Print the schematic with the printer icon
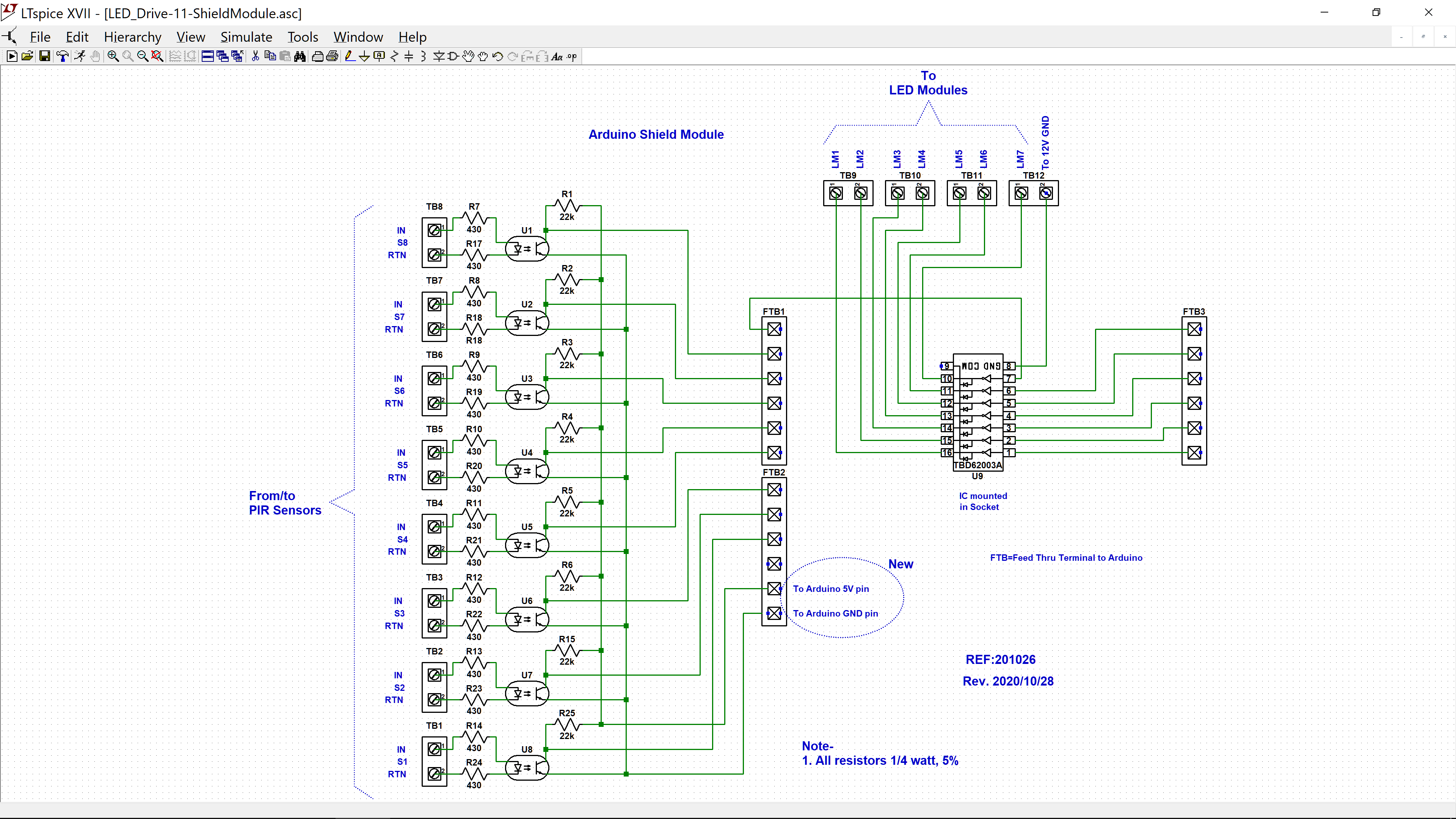Image resolution: width=1456 pixels, height=819 pixels. click(333, 56)
